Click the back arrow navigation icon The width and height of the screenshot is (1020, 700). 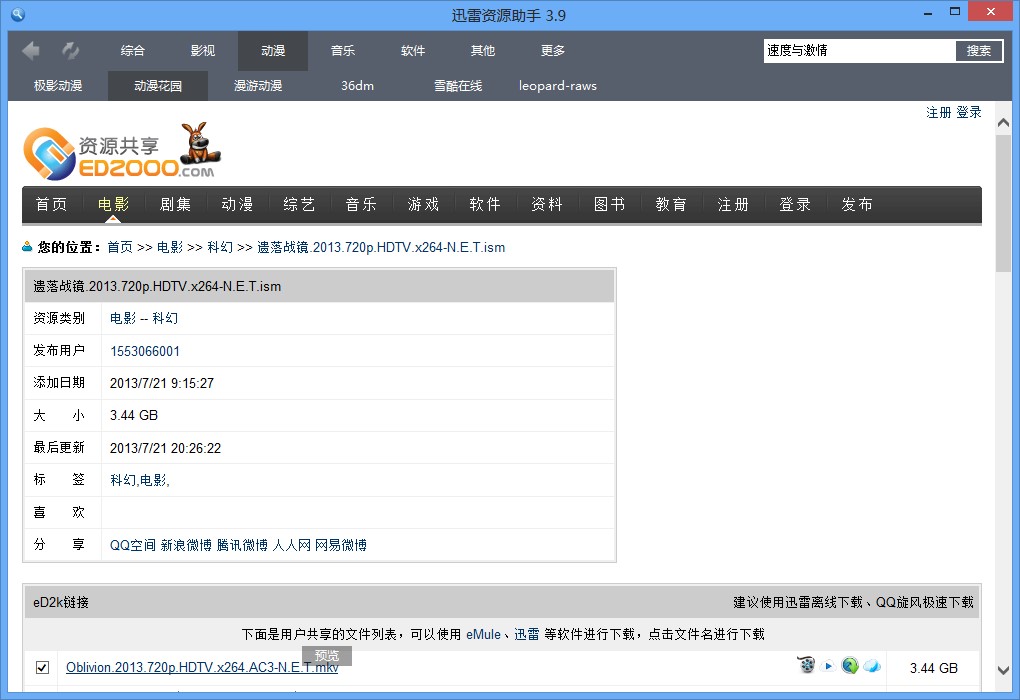click(31, 50)
